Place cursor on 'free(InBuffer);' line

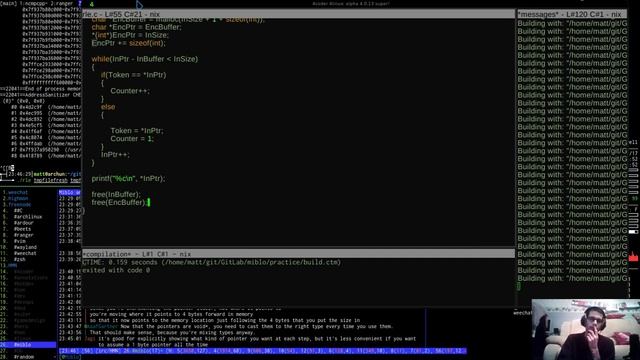(x=116, y=195)
